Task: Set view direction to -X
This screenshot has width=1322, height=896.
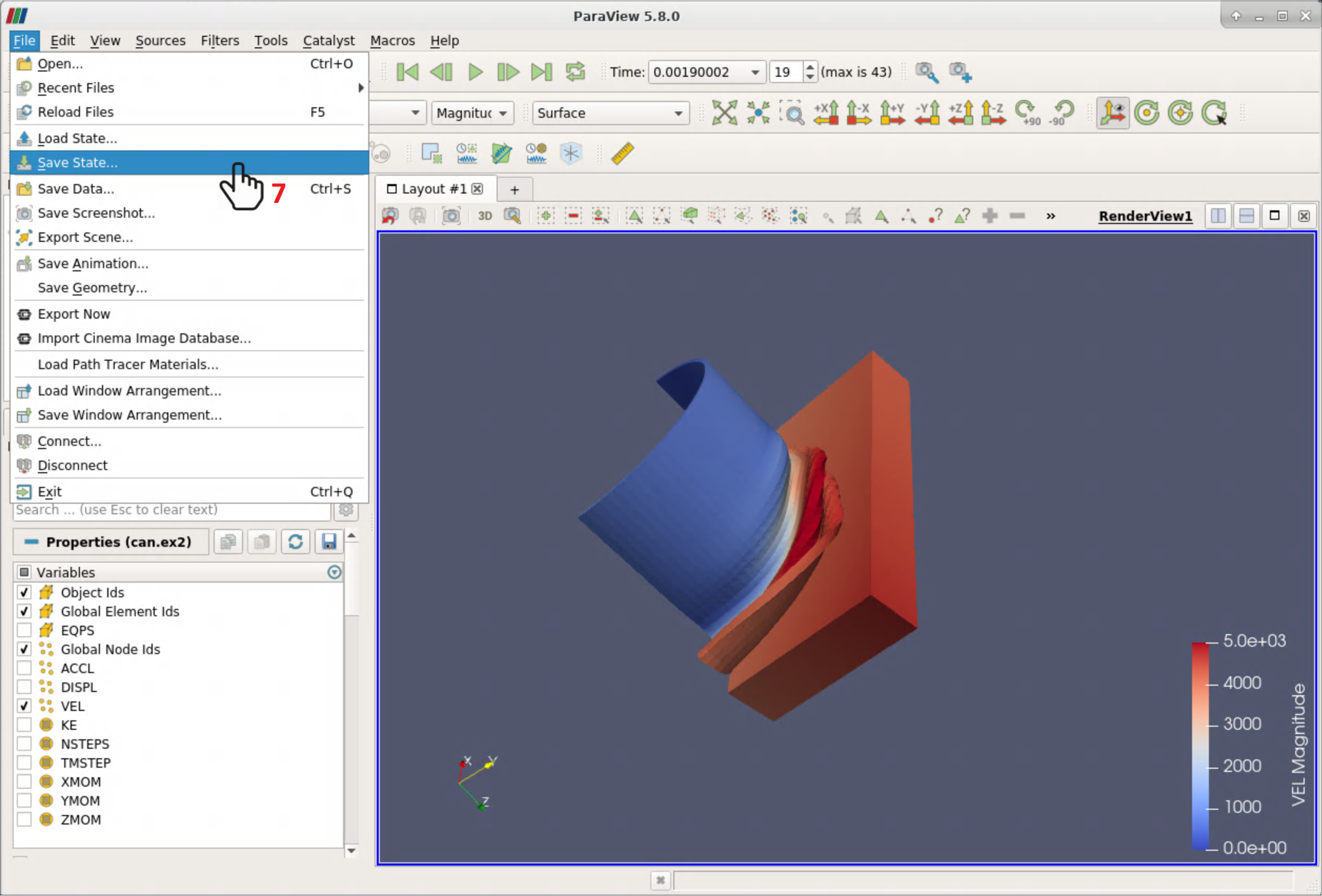Action: pyautogui.click(x=860, y=113)
